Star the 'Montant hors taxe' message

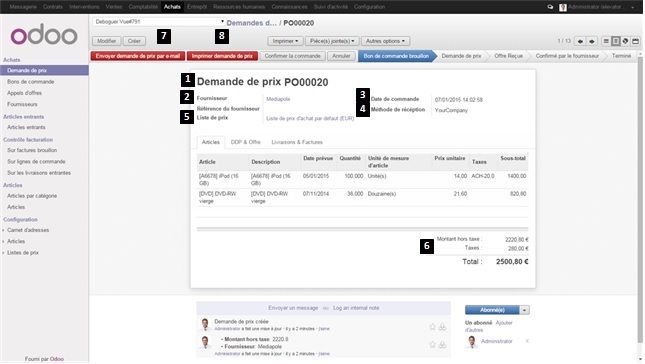(x=432, y=344)
